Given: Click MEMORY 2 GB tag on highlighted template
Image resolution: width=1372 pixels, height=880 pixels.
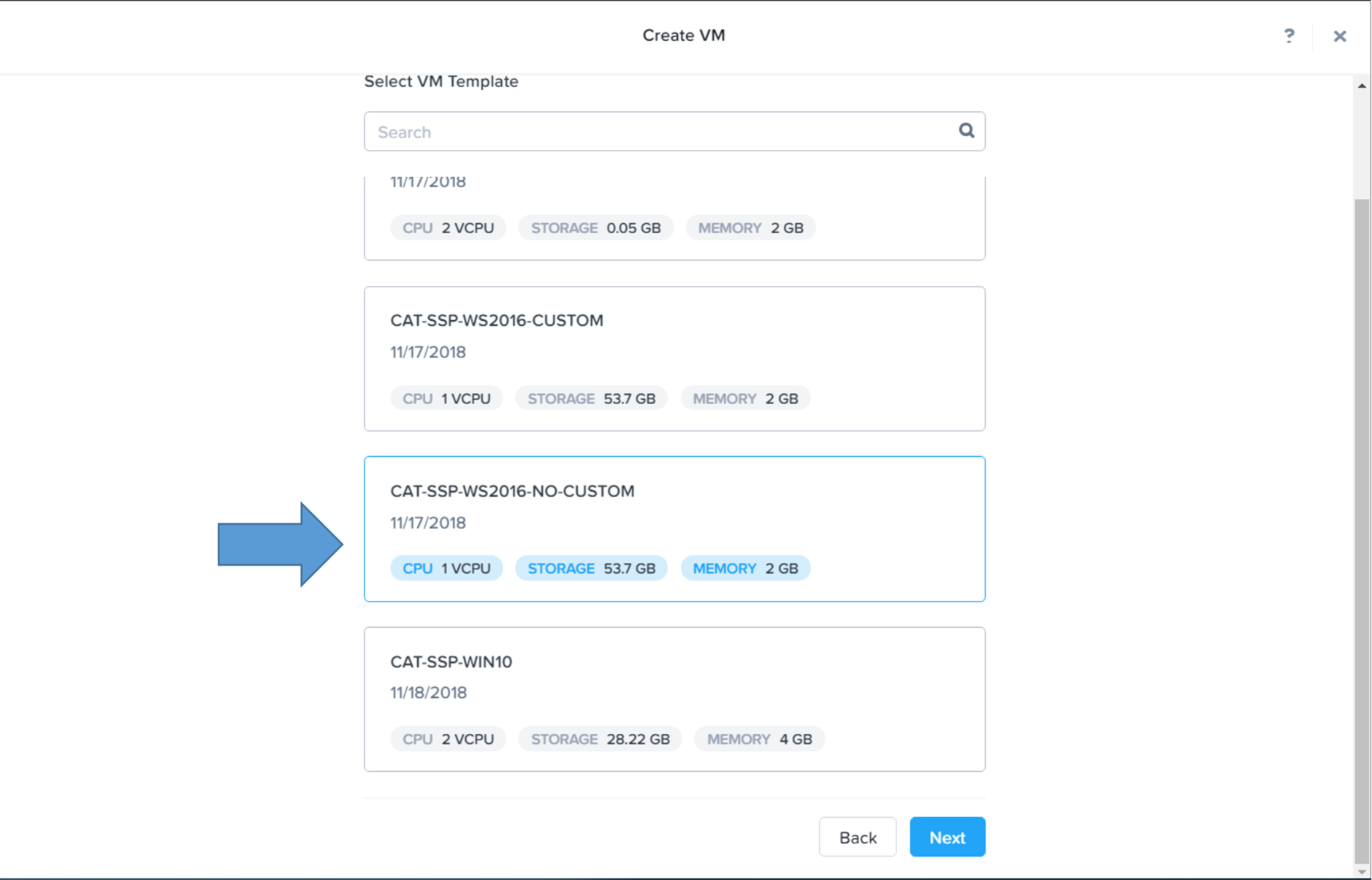Looking at the screenshot, I should pyautogui.click(x=745, y=569).
